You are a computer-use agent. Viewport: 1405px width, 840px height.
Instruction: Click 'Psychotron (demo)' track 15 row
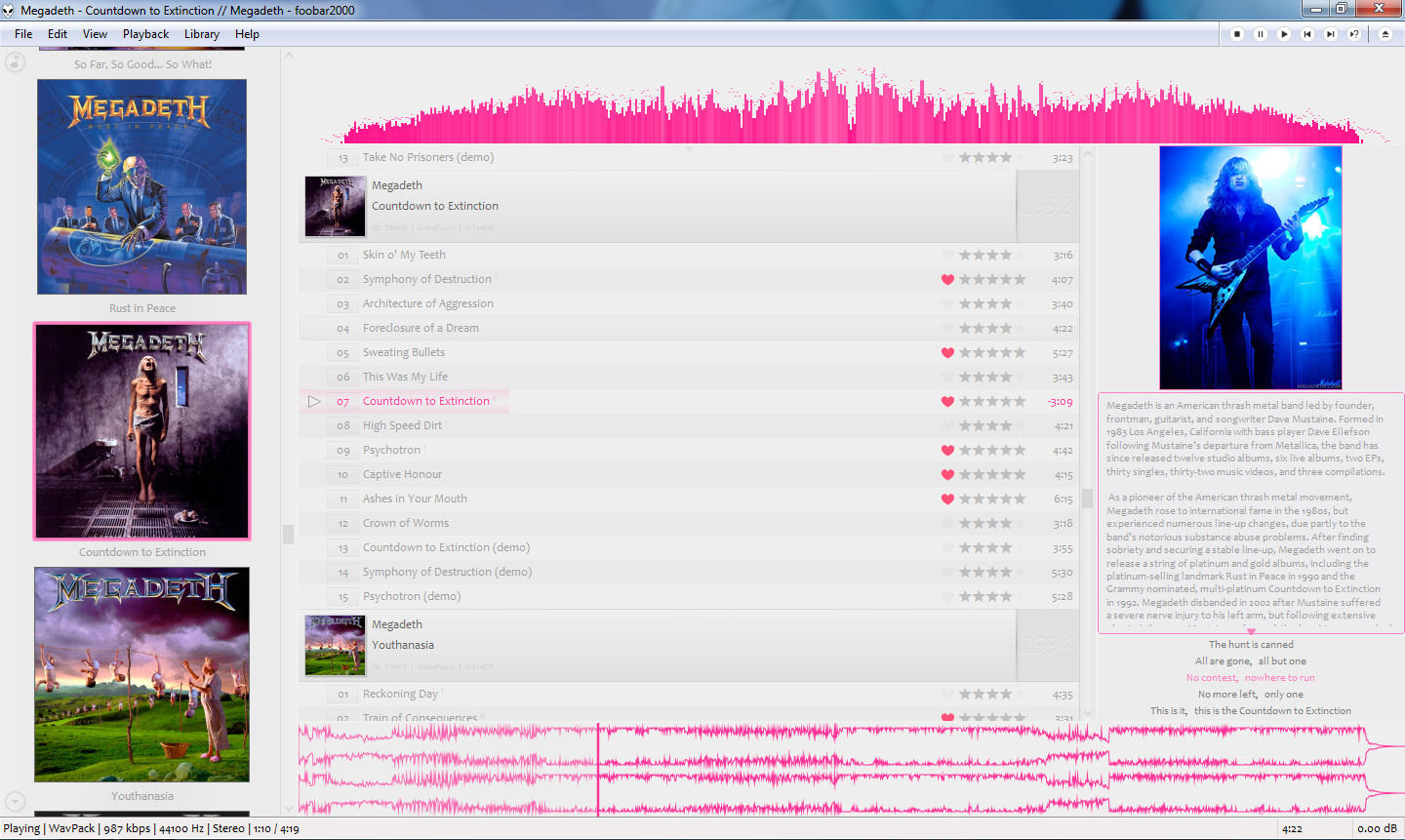point(689,596)
